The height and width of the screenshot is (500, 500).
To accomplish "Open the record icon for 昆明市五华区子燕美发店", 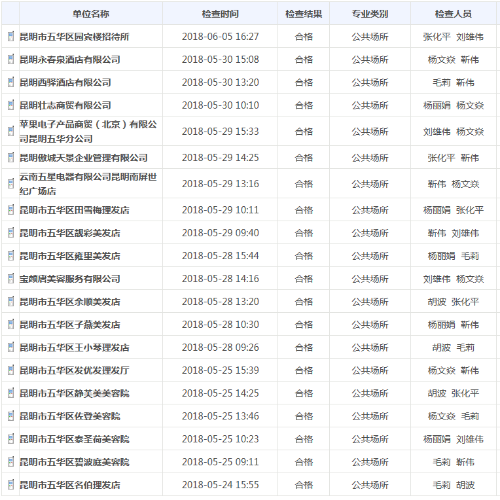I will (x=11, y=324).
